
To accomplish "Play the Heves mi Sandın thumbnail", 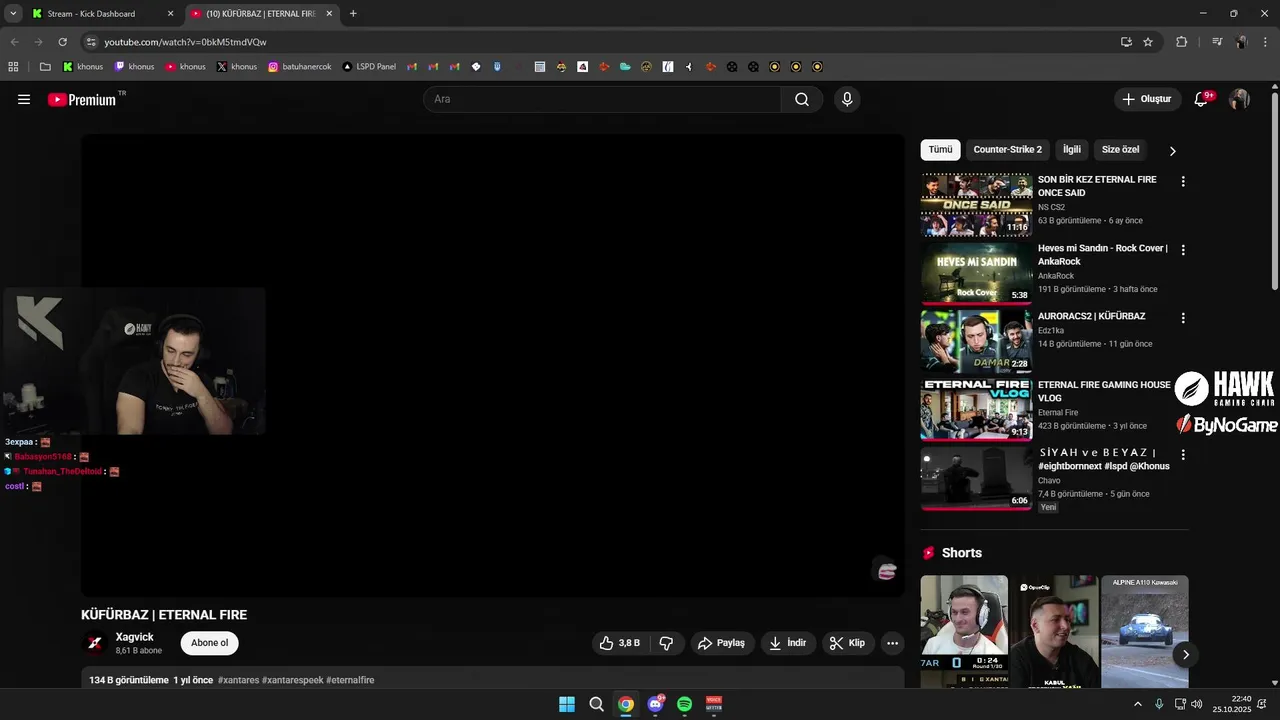I will [976, 273].
